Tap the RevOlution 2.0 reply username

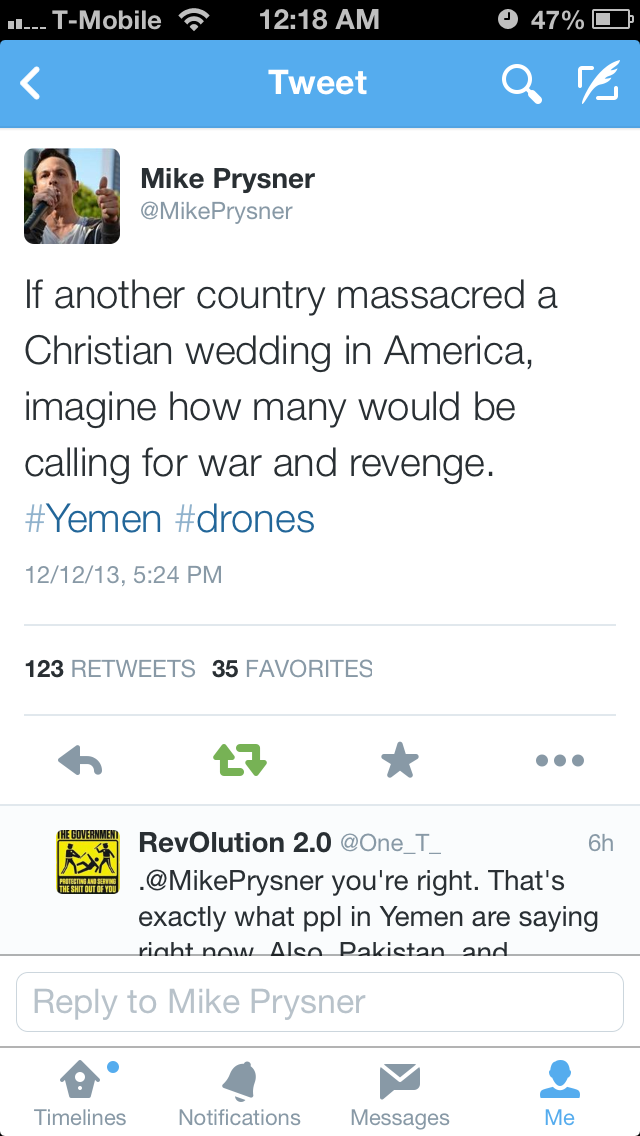click(234, 843)
